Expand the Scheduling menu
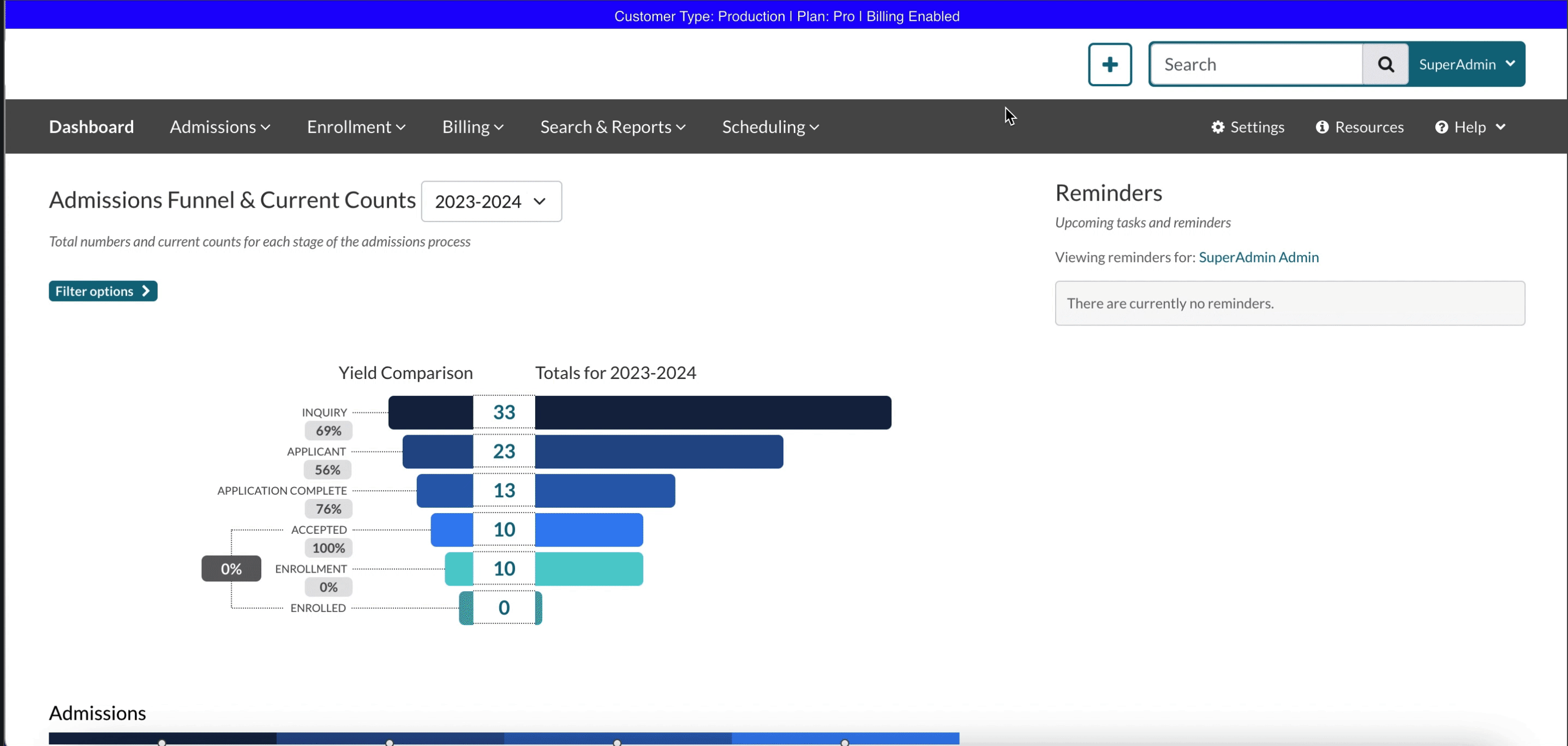The height and width of the screenshot is (746, 1568). 770,127
